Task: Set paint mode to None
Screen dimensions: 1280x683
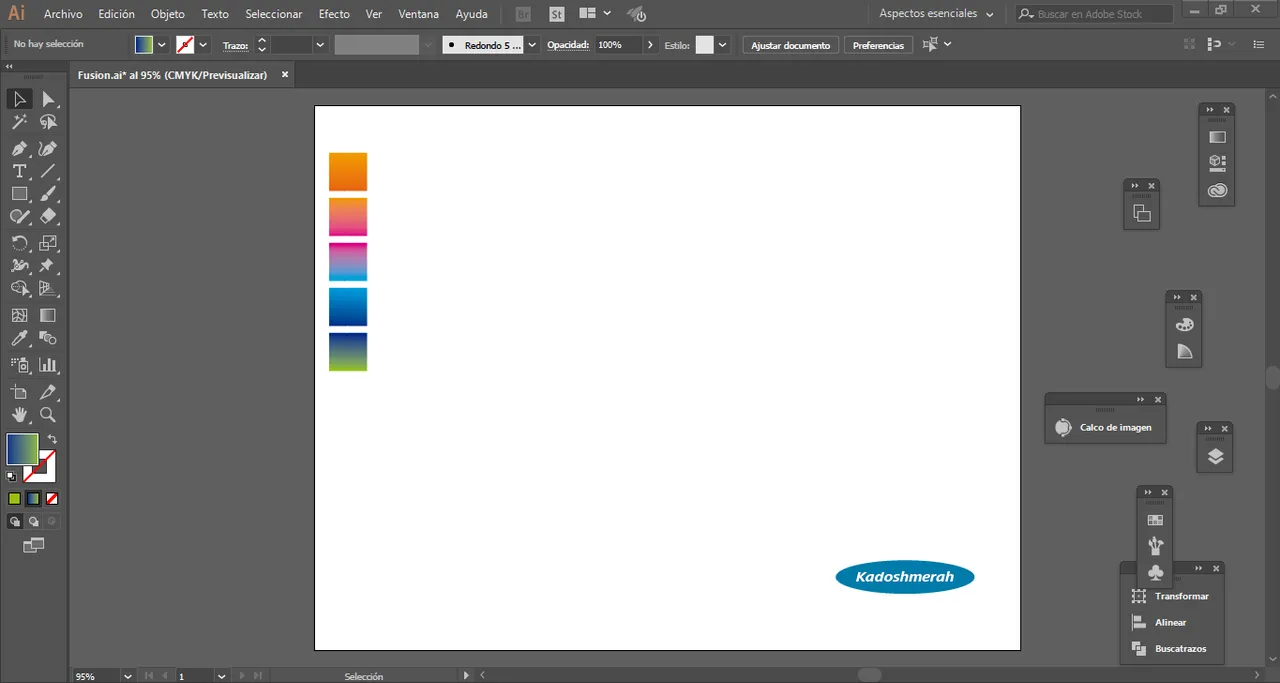Action: [52, 498]
